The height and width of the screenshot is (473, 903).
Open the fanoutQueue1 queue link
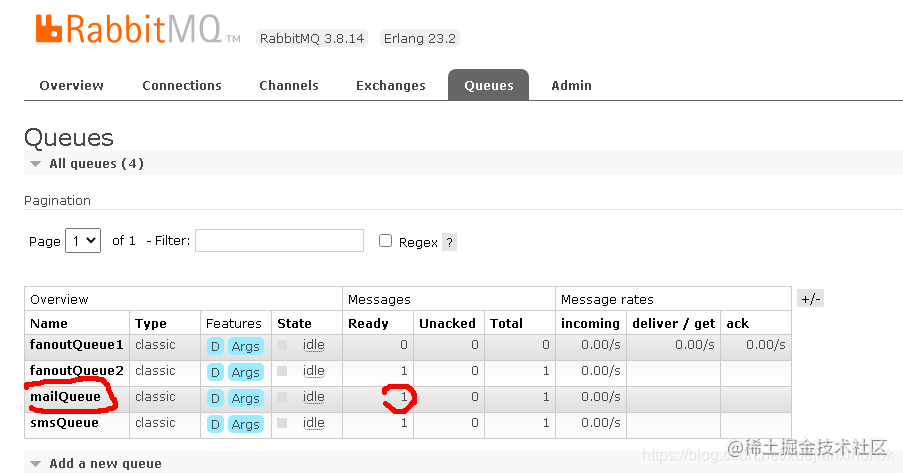point(77,345)
